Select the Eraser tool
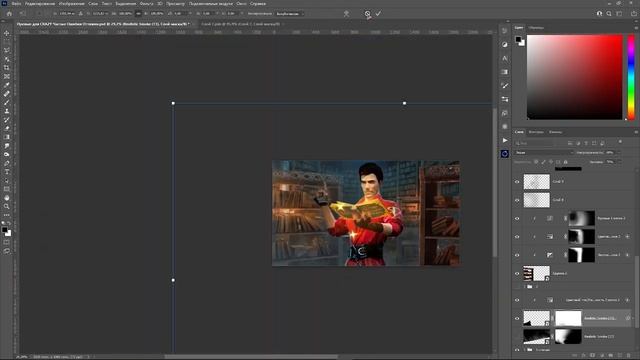This screenshot has height=360, width=640. click(x=7, y=128)
